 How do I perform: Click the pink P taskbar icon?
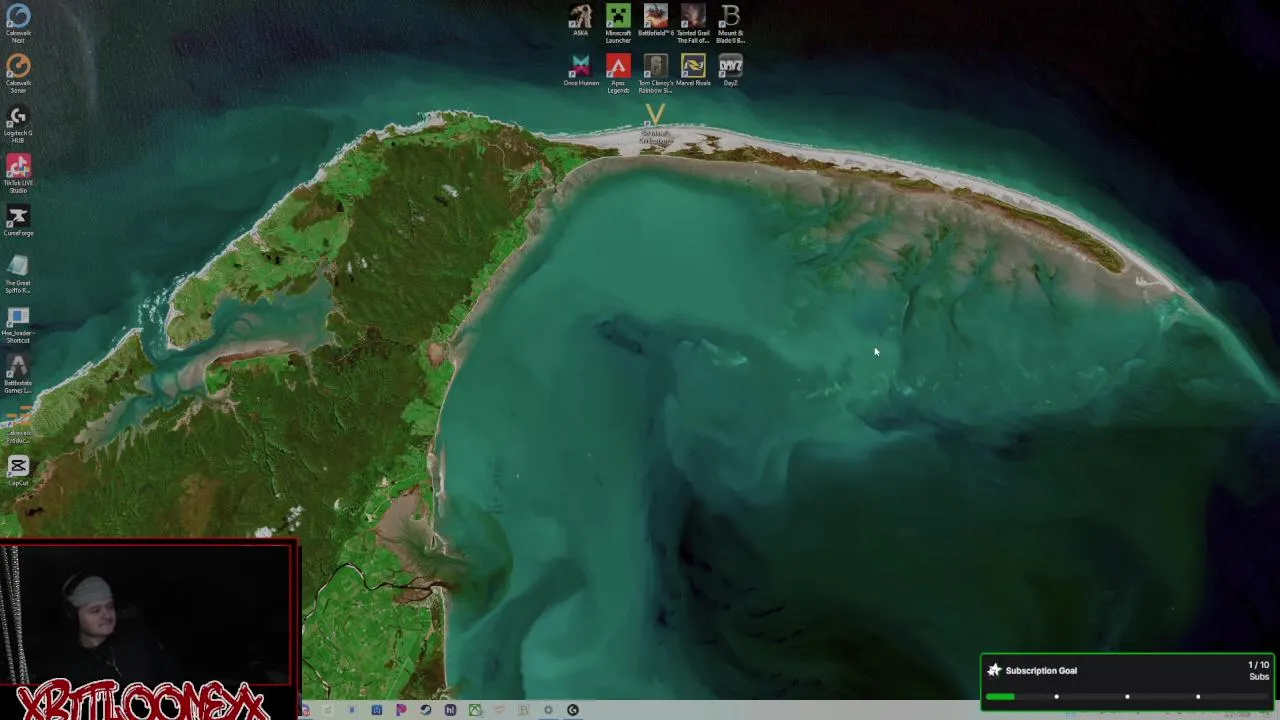pos(401,710)
